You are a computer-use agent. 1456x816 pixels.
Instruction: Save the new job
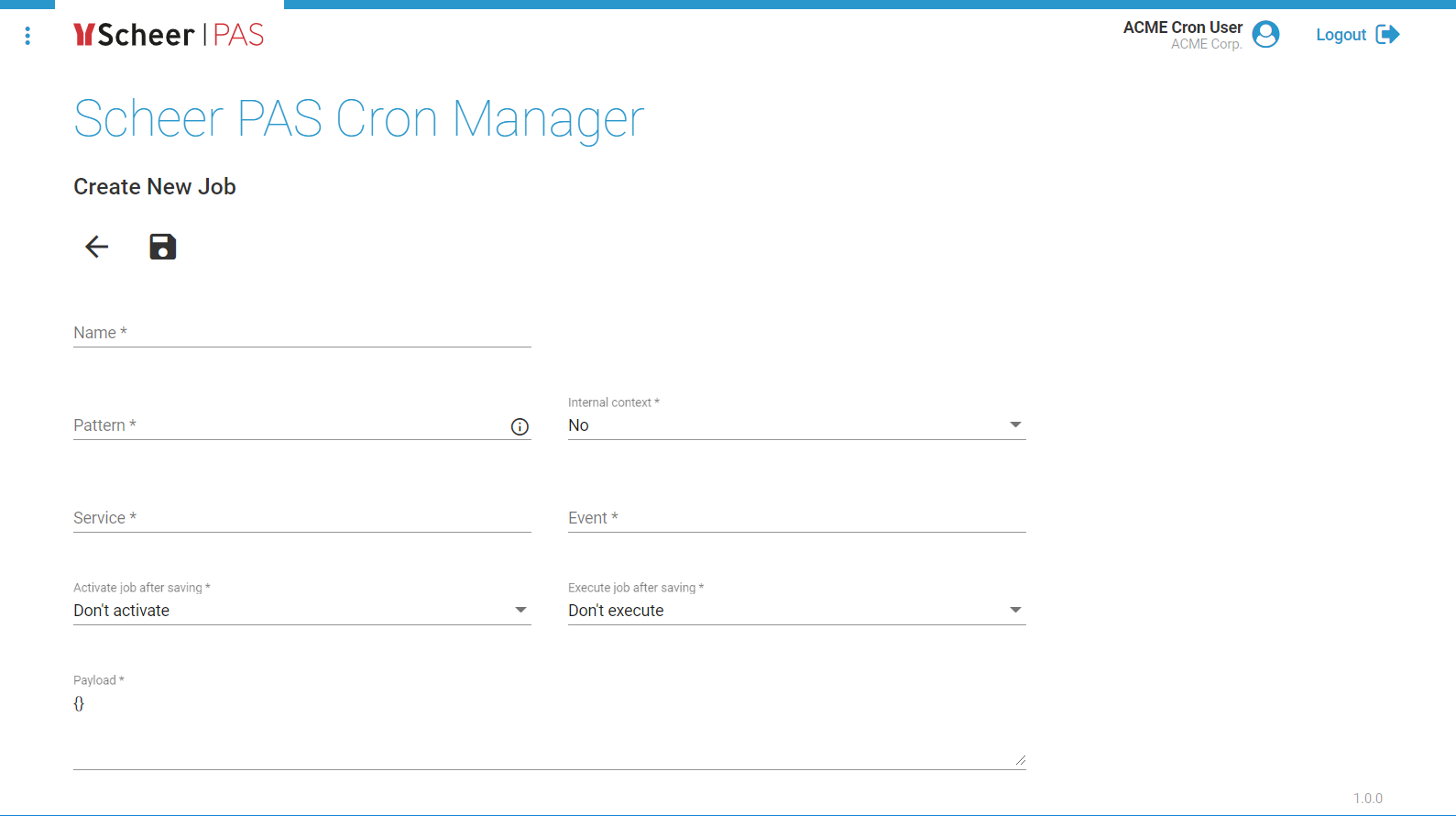(163, 247)
